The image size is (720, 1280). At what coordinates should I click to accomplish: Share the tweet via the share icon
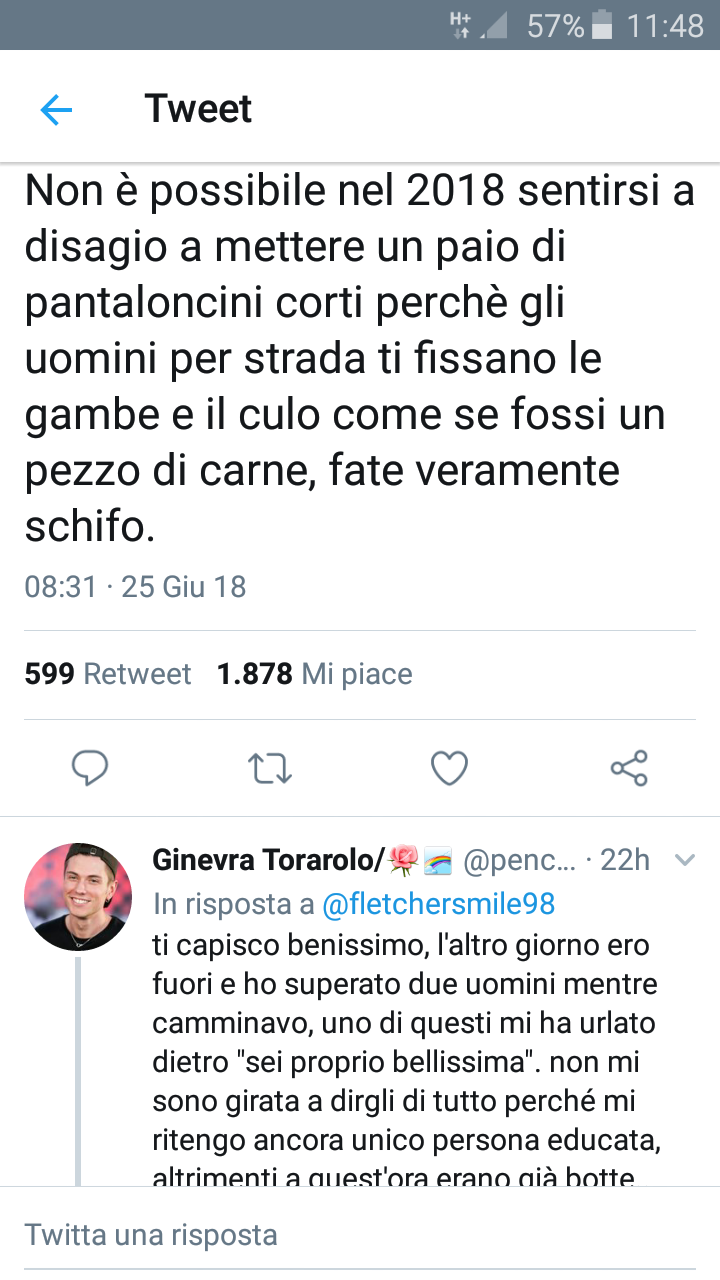coord(629,768)
